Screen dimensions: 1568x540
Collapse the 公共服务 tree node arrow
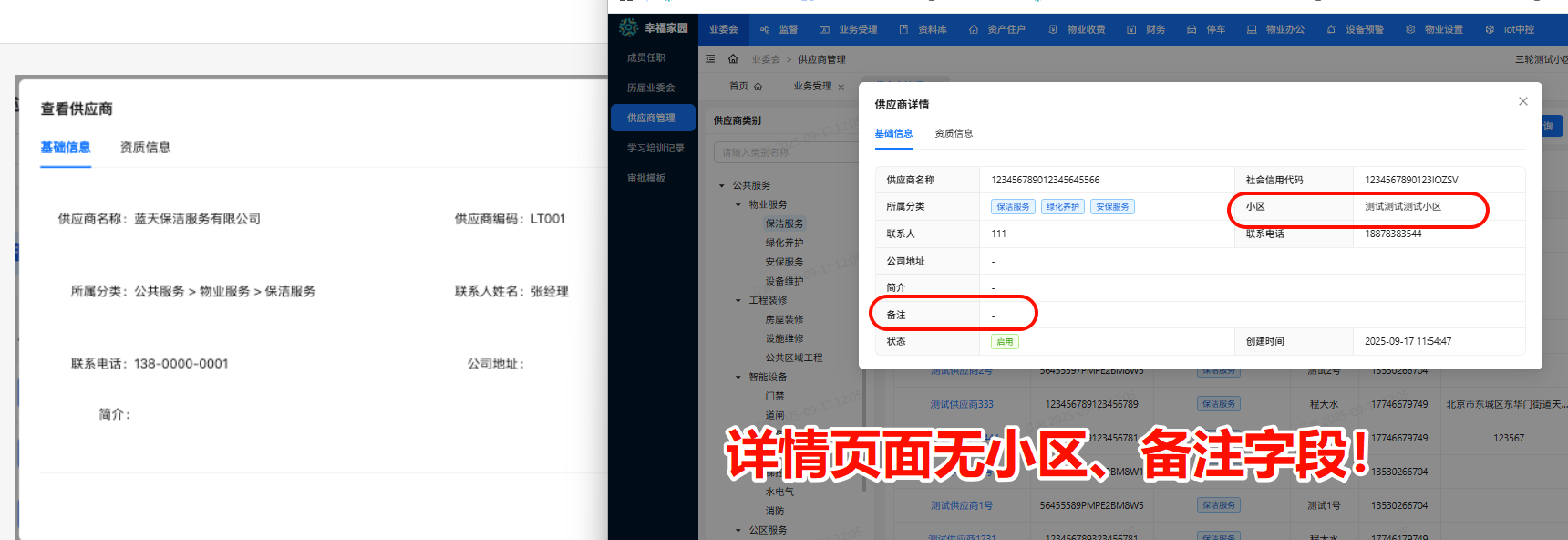(722, 185)
